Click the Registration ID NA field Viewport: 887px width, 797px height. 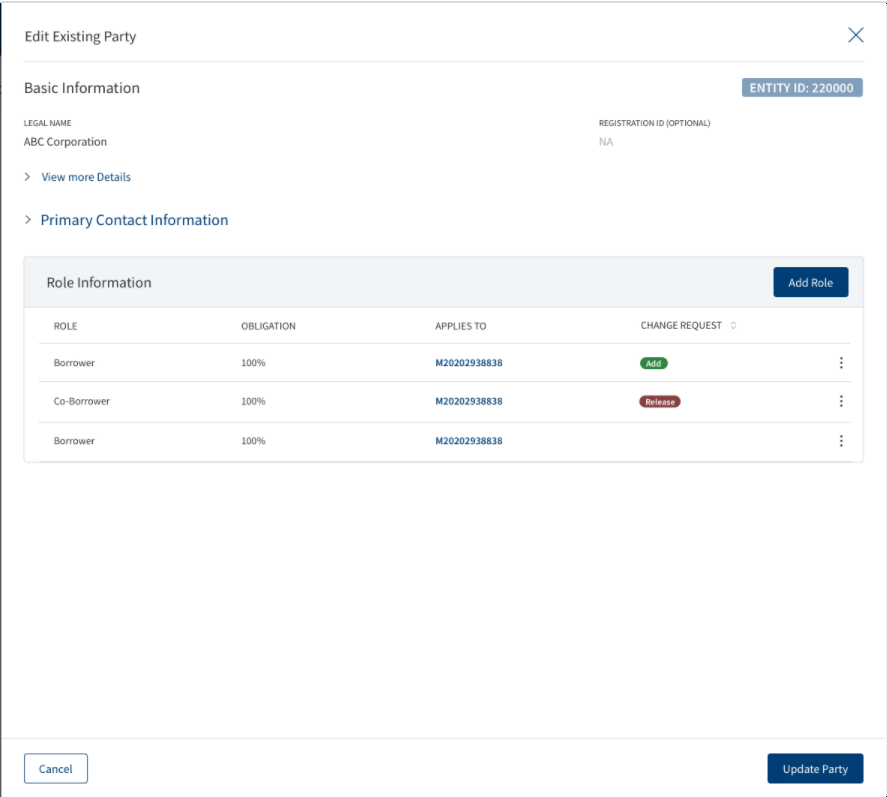[605, 142]
